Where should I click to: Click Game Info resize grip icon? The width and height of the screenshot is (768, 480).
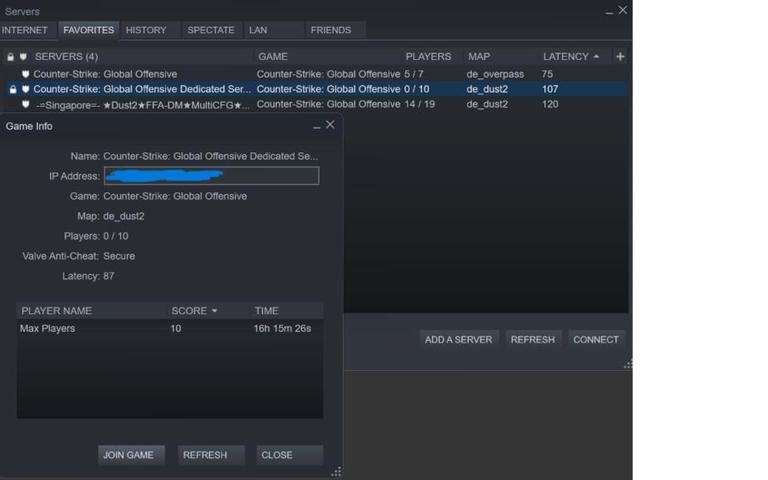pyautogui.click(x=336, y=472)
